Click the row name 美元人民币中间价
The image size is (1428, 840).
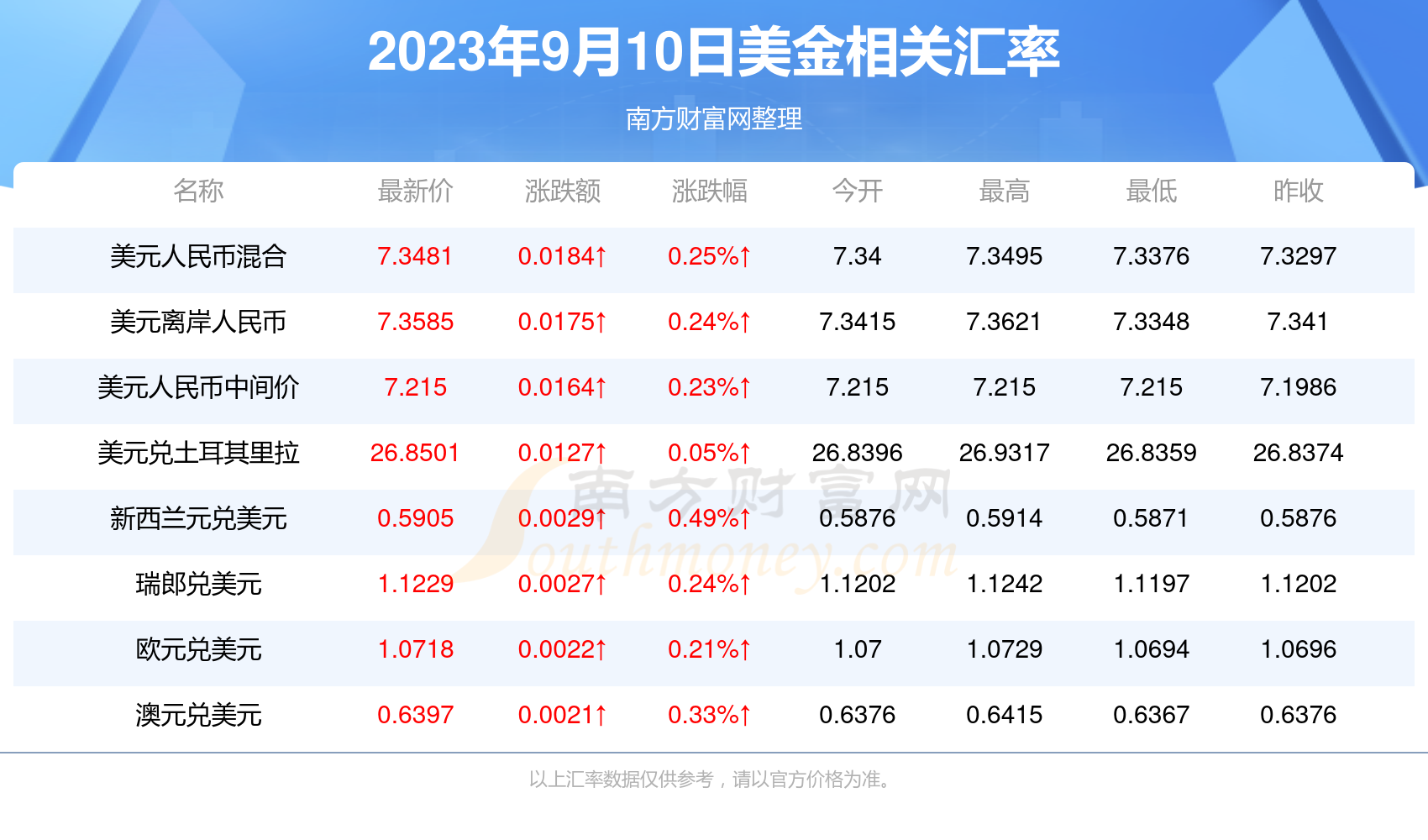click(198, 387)
